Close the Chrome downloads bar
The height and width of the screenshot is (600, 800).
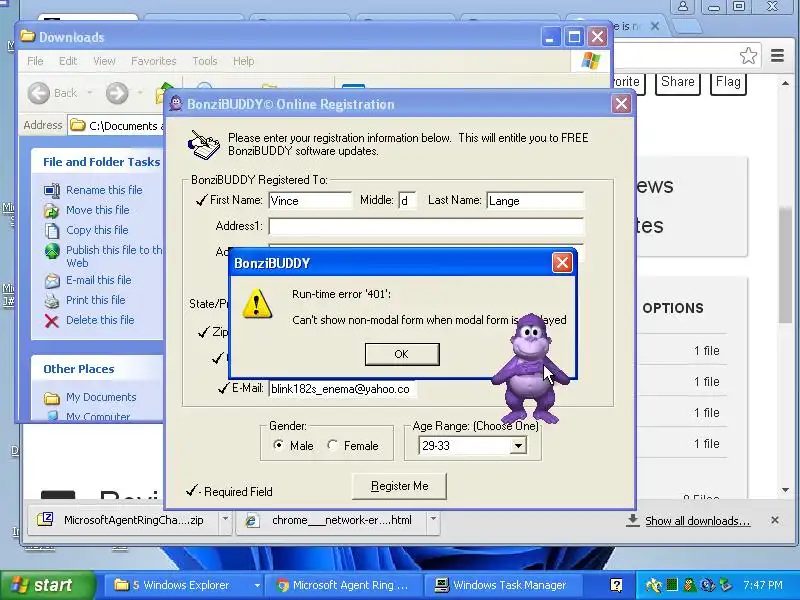[x=775, y=520]
